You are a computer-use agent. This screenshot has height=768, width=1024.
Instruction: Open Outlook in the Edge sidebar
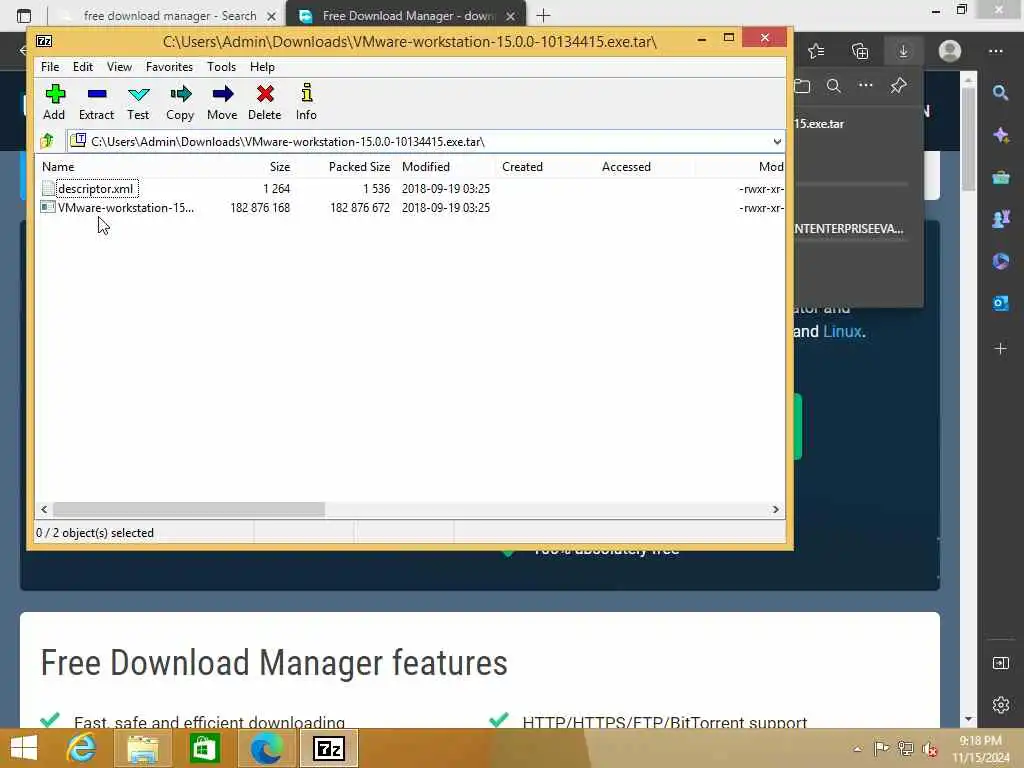(1000, 303)
